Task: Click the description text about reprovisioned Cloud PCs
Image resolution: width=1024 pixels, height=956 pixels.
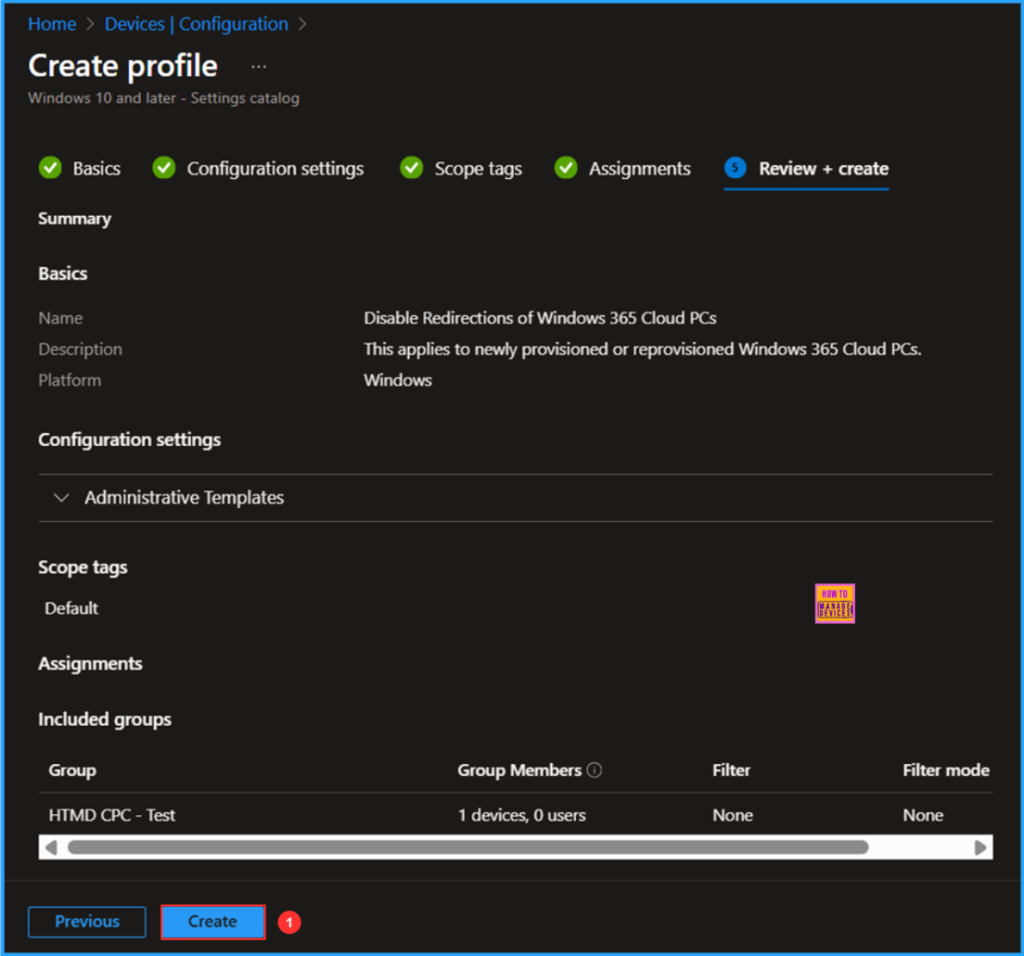Action: [x=643, y=349]
